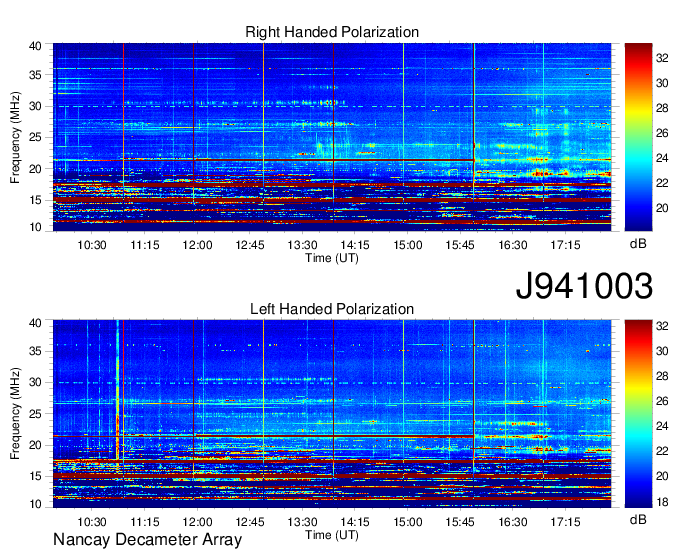Click "12:45" time tick under Left Handed plot
Image resolution: width=680 pixels, height=552 pixels.
(x=250, y=522)
